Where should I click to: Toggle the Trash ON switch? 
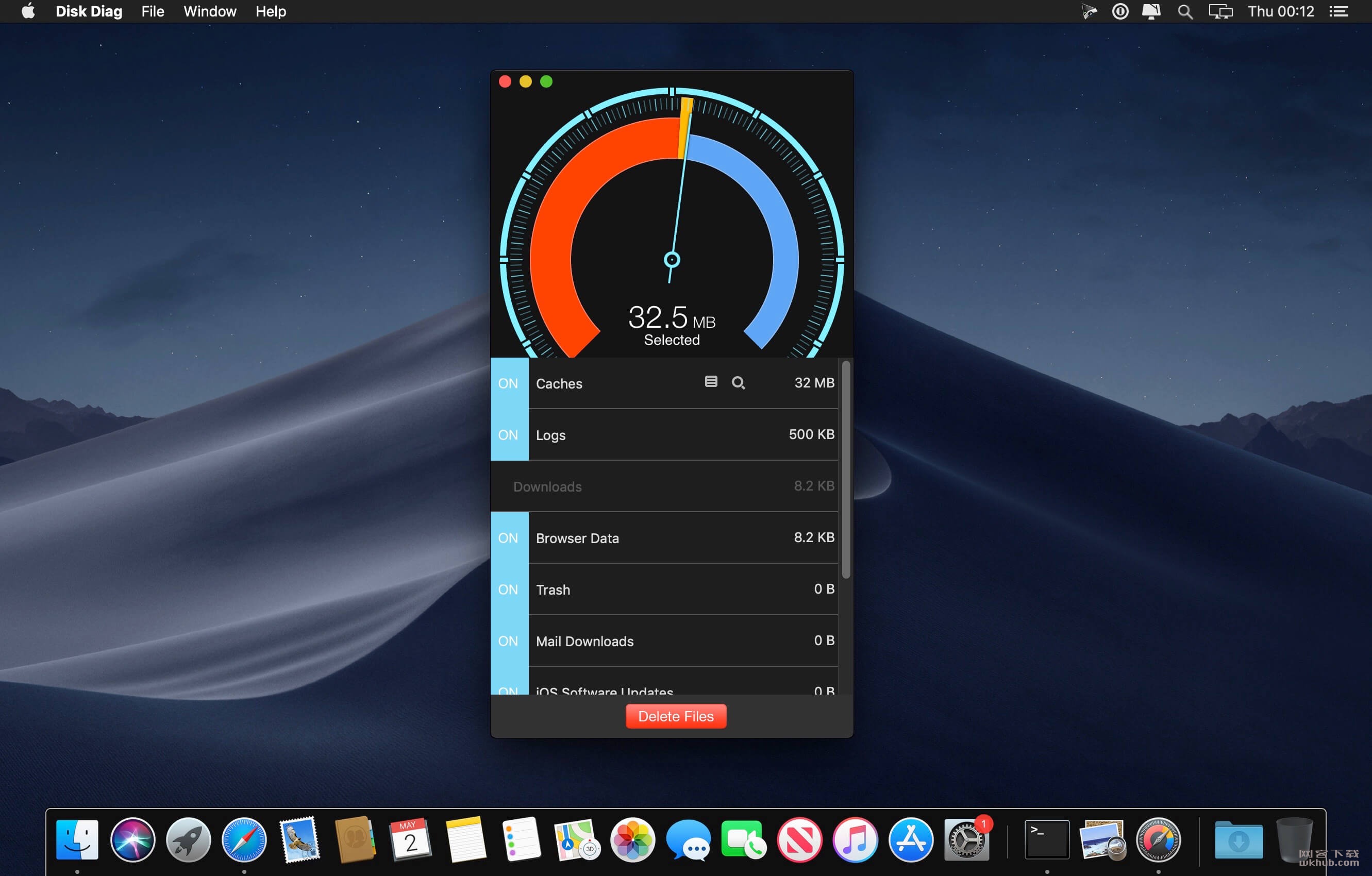[x=509, y=589]
